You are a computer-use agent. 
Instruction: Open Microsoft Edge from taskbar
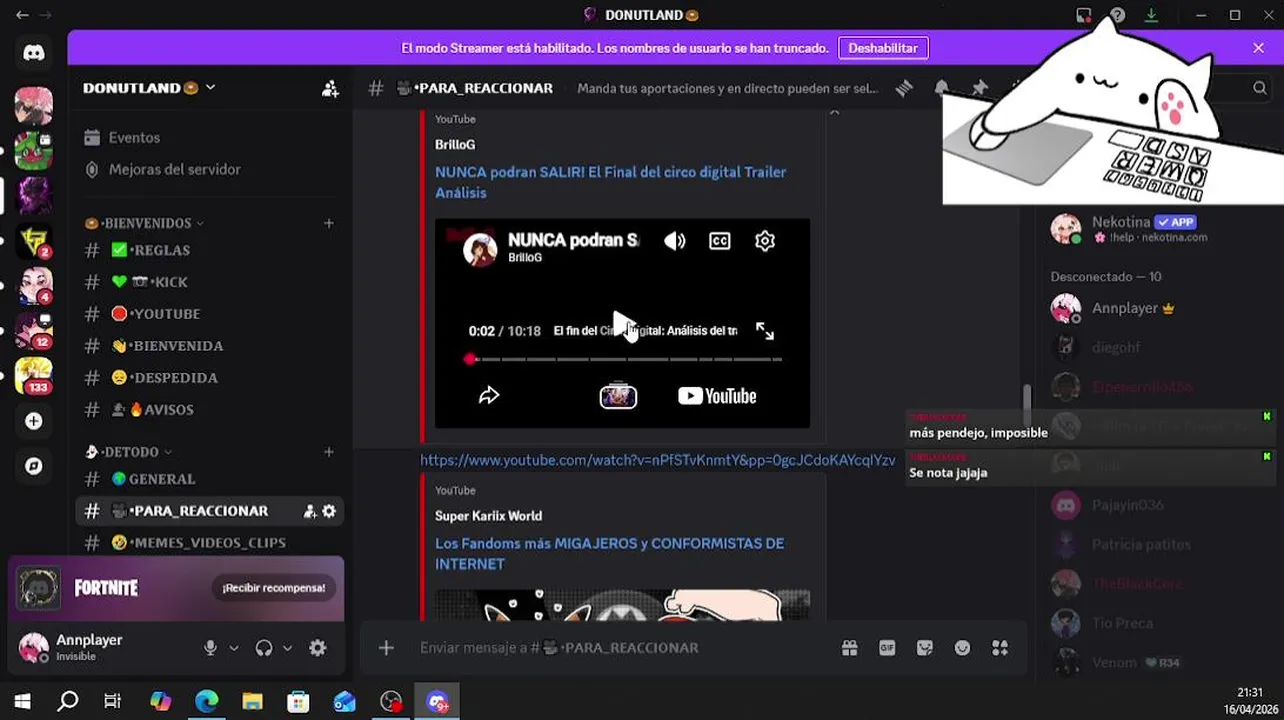206,702
